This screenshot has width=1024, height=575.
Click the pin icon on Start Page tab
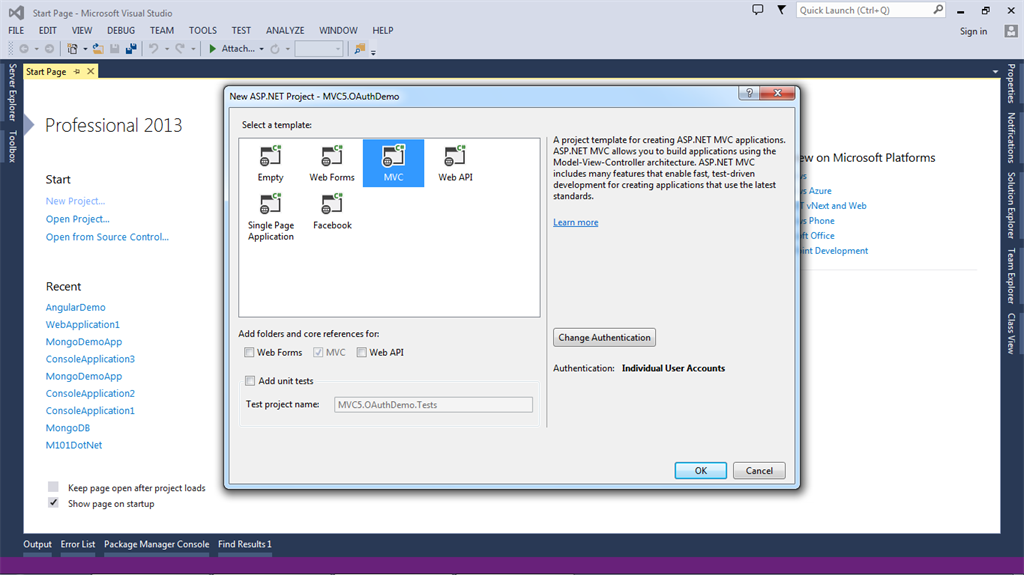point(77,71)
